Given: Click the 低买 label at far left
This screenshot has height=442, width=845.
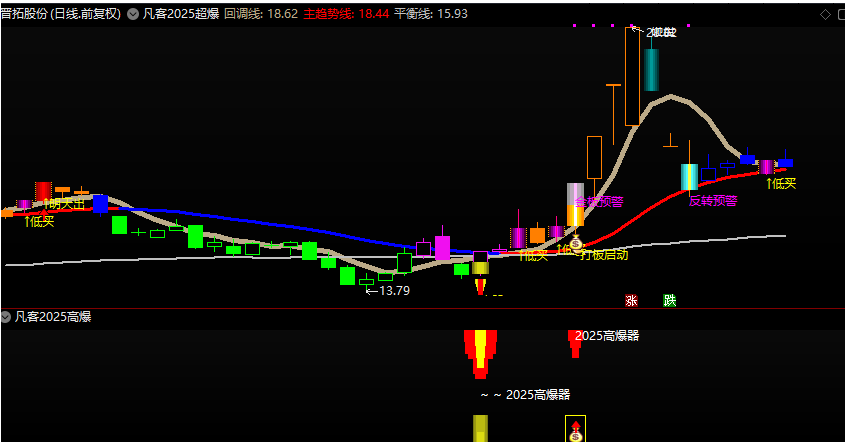Looking at the screenshot, I should (39, 221).
